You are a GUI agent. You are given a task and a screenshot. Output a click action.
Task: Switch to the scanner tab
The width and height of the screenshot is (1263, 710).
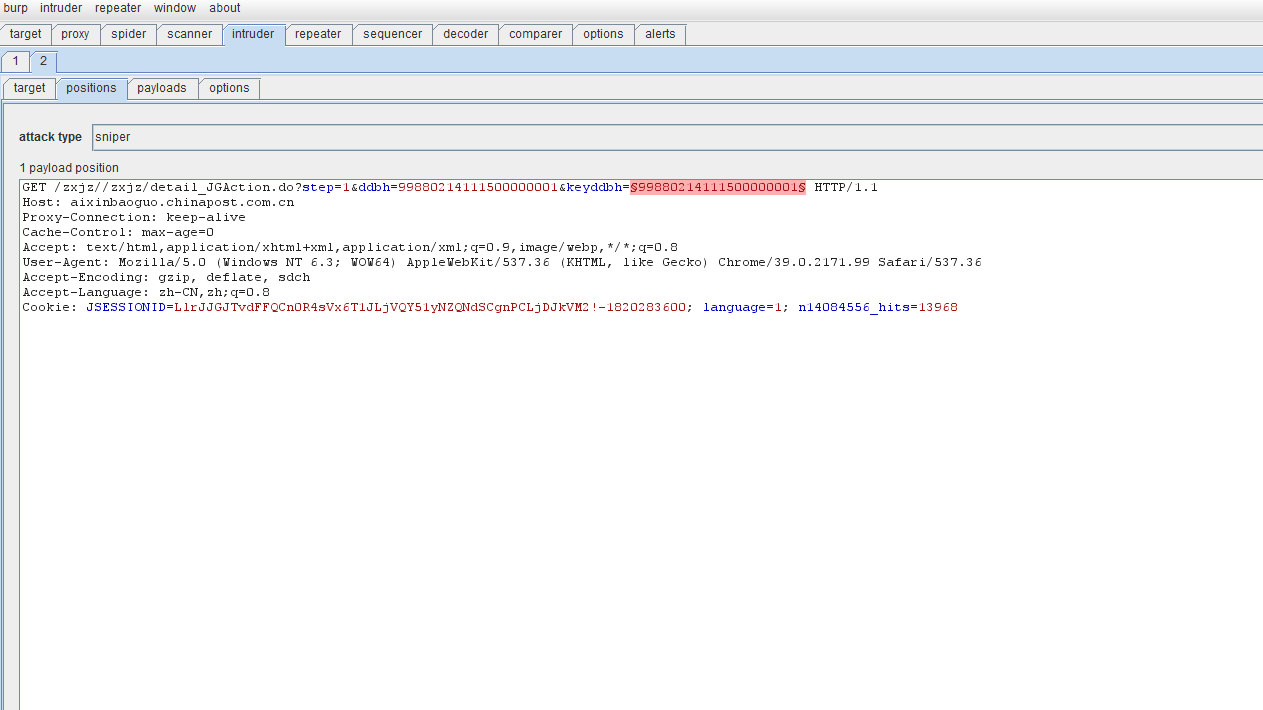tap(190, 34)
